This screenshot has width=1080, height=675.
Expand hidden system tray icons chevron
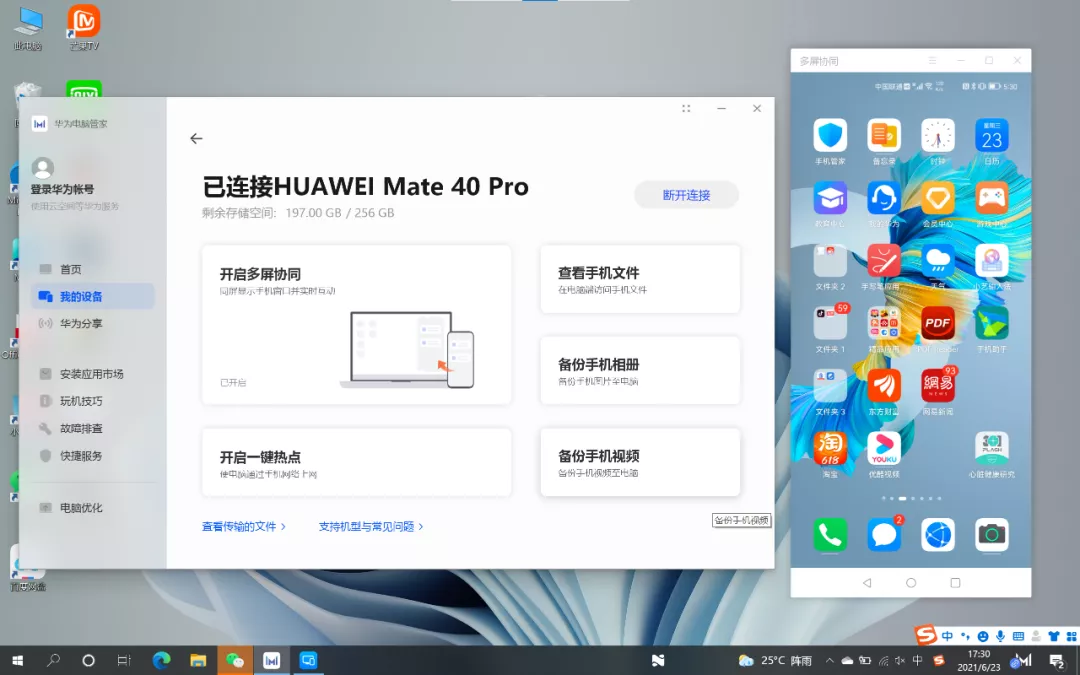click(x=829, y=661)
